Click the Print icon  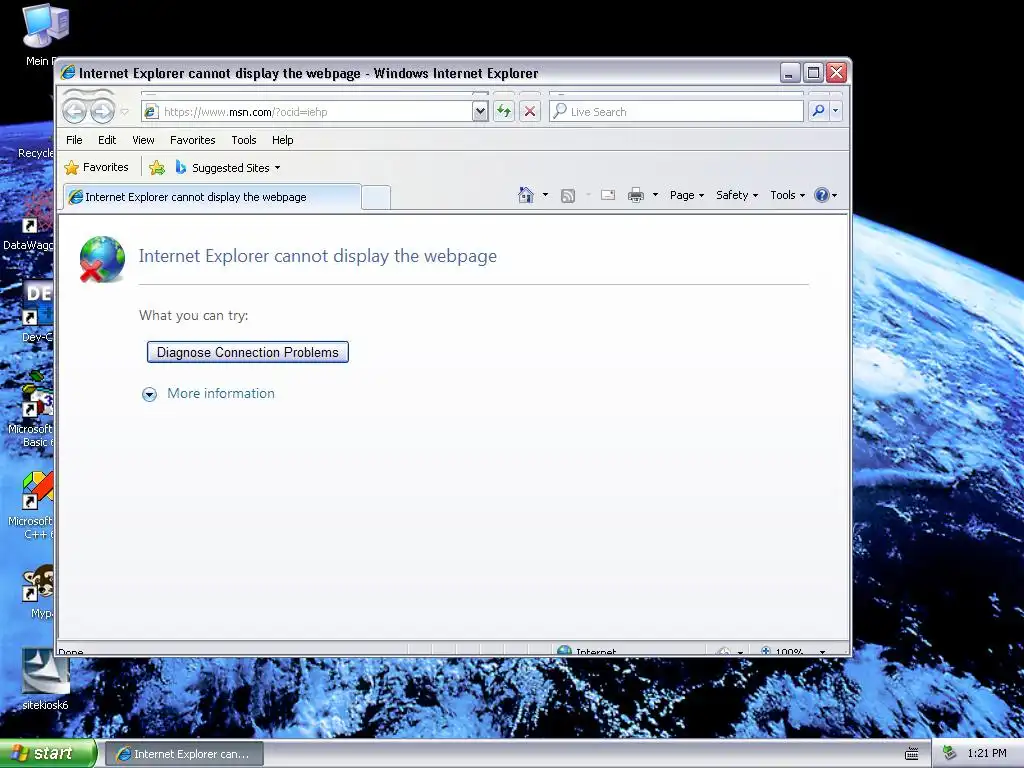[x=635, y=195]
